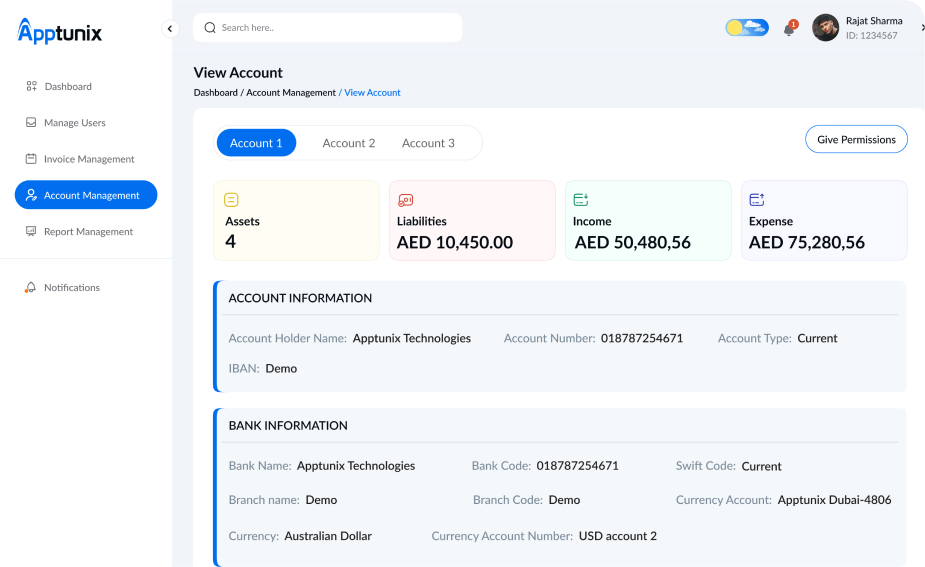The image size is (925, 567).
Task: Open Dashboard in the sidebar
Action: (x=68, y=87)
